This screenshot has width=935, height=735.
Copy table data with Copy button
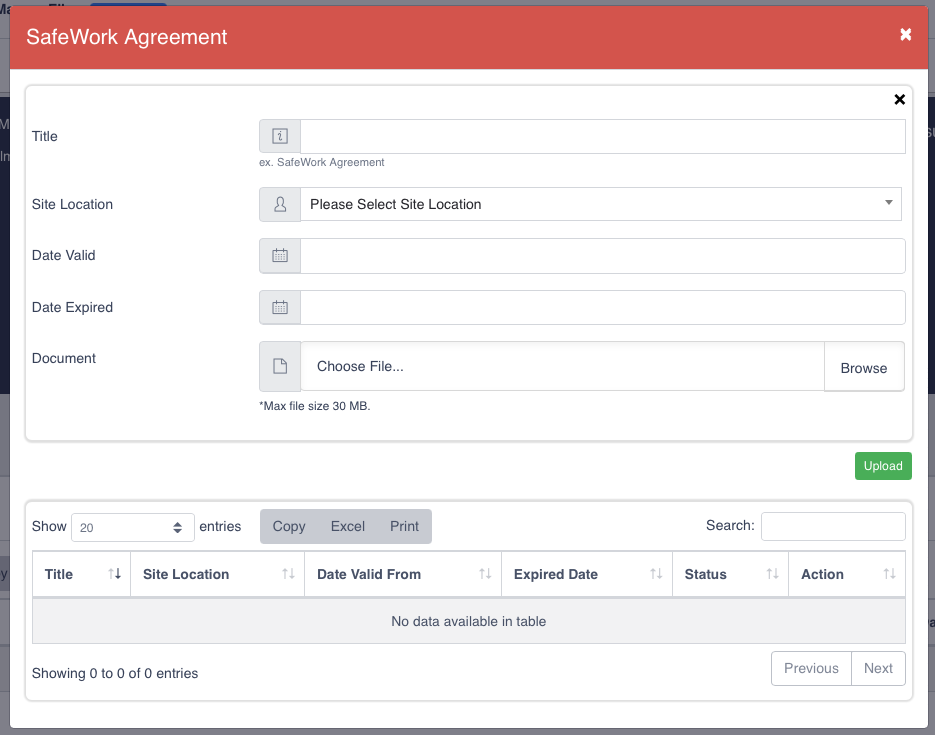(x=289, y=526)
